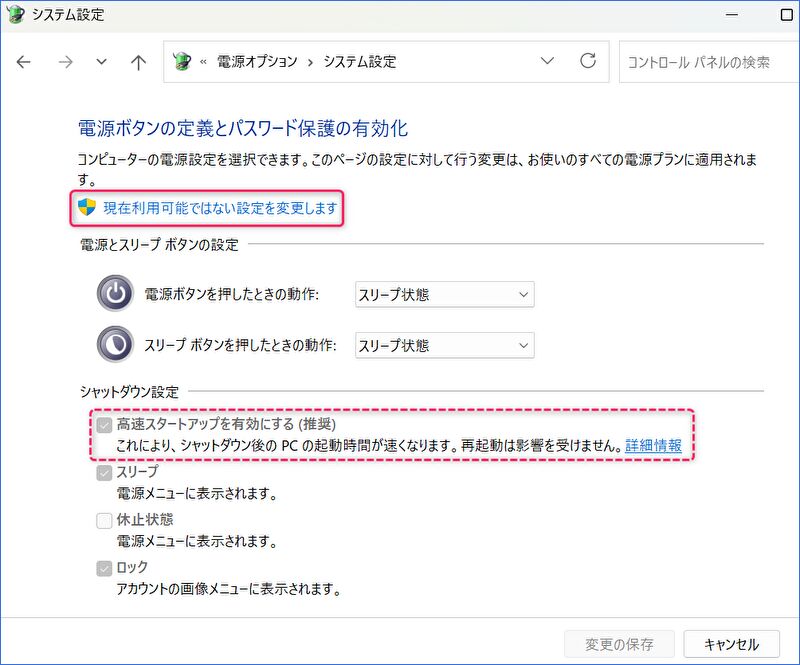Click 現在利用可能ではない設定を変更します link
Image resolution: width=800 pixels, height=665 pixels.
click(220, 209)
